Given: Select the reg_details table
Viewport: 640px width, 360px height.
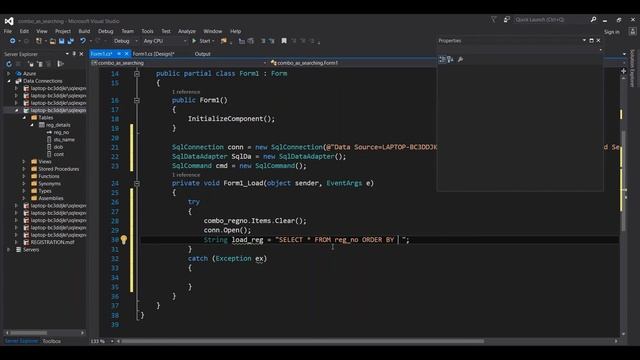Looking at the screenshot, I should point(58,125).
